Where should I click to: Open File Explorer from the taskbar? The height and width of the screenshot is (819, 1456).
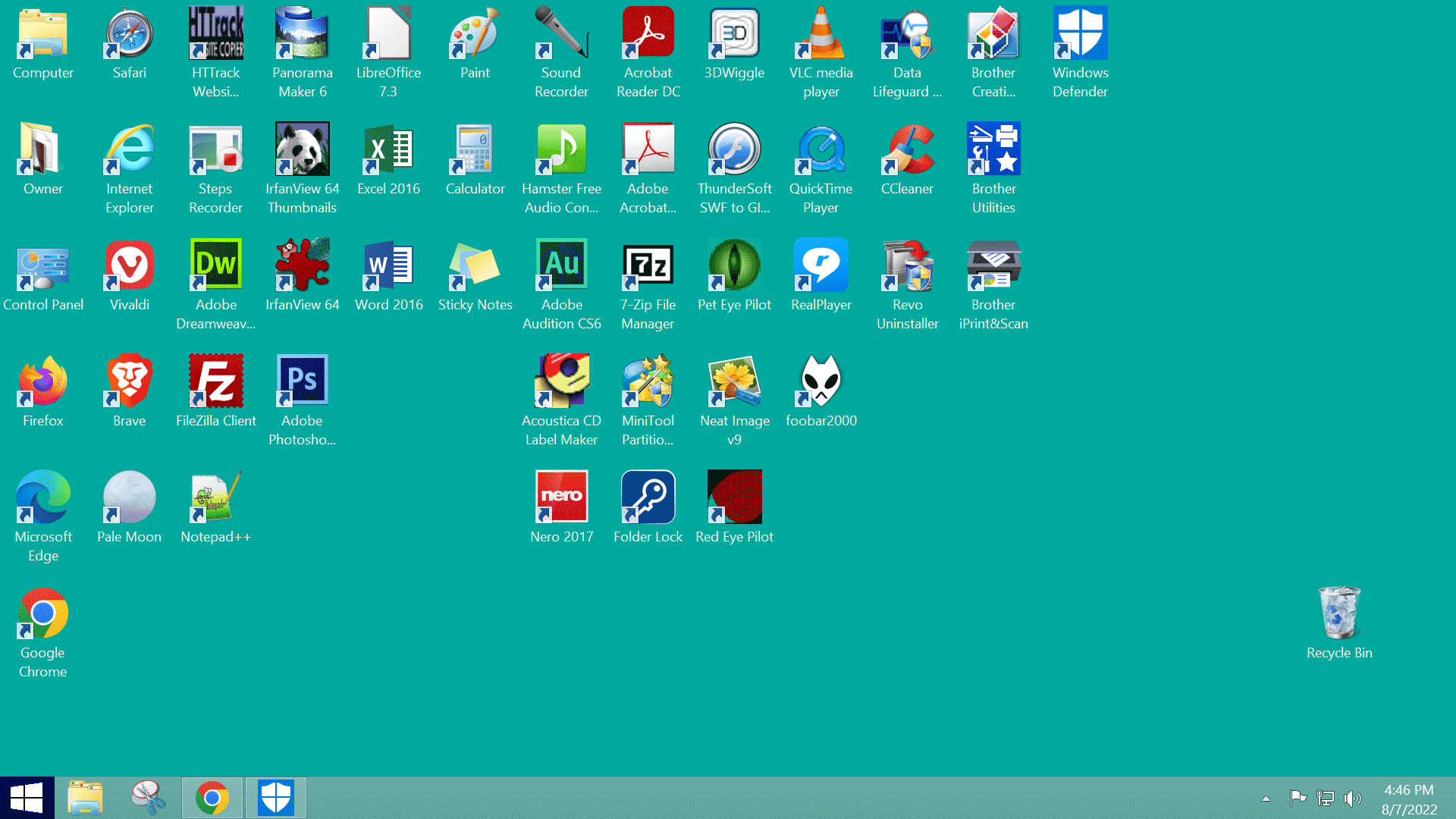point(85,798)
